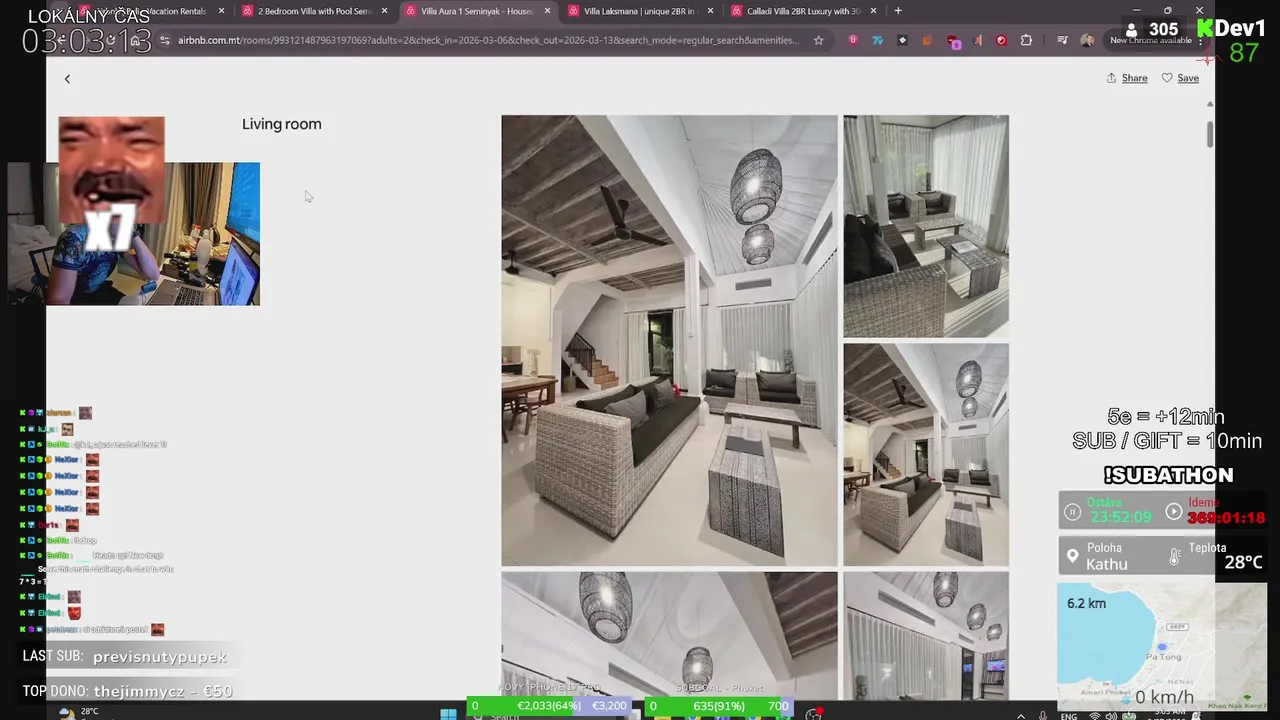Click the ENG language indicator
The image size is (1280, 720).
[x=1069, y=716]
